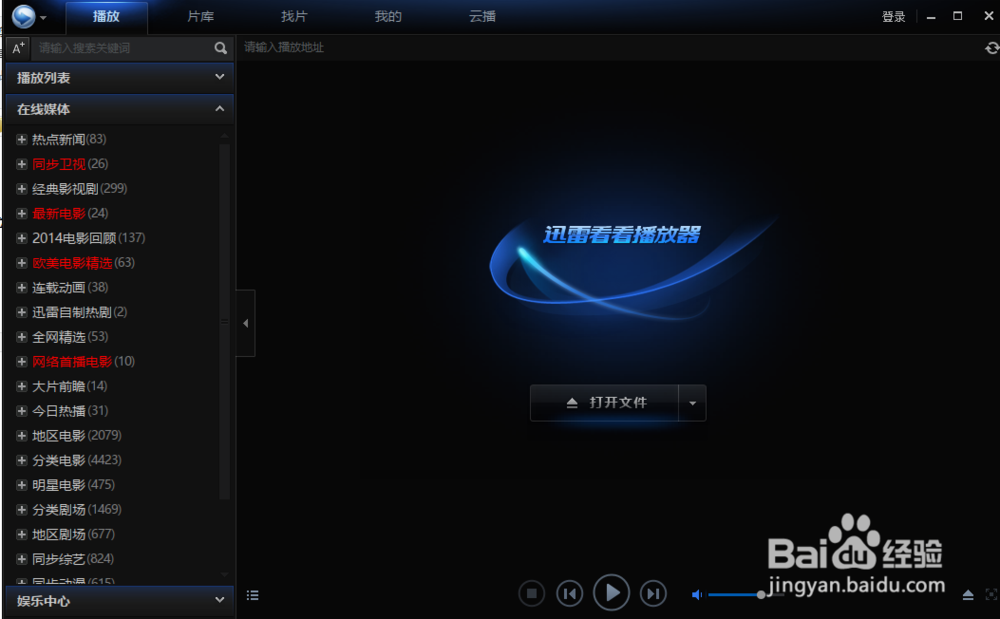Open the 找片 tab
The height and width of the screenshot is (619, 1000).
(294, 17)
